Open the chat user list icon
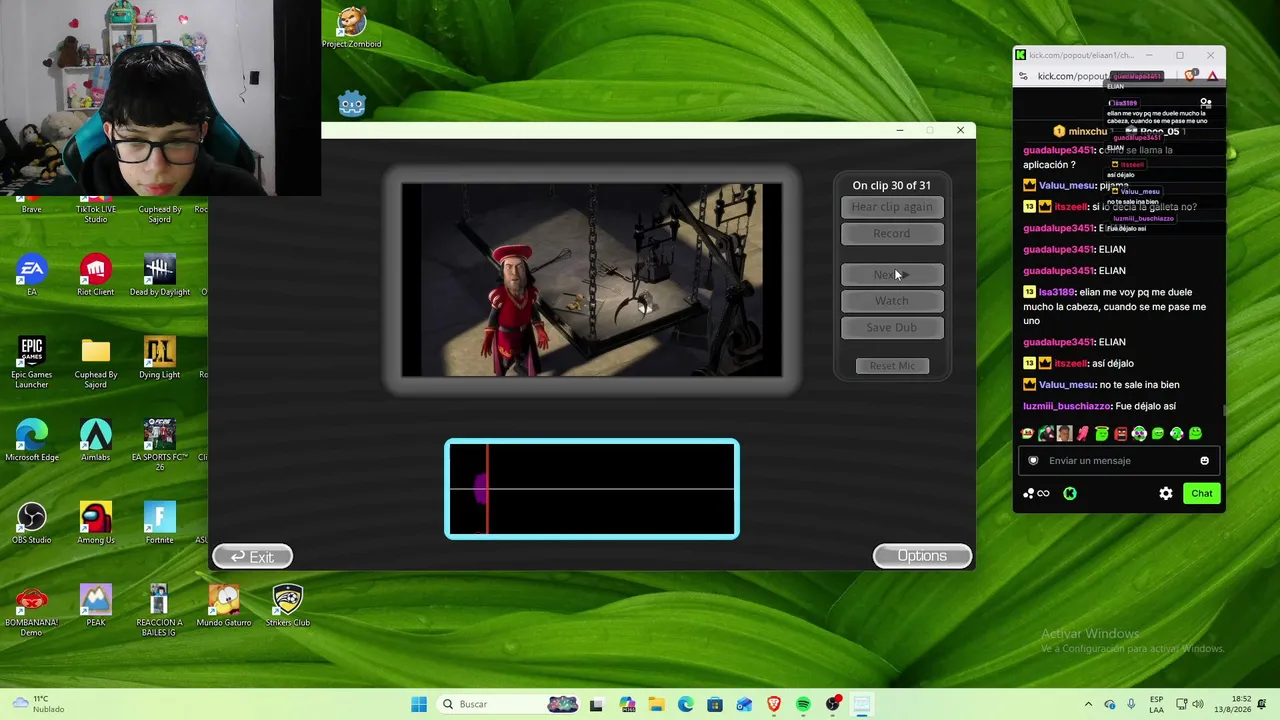The height and width of the screenshot is (720, 1280). point(1206,103)
